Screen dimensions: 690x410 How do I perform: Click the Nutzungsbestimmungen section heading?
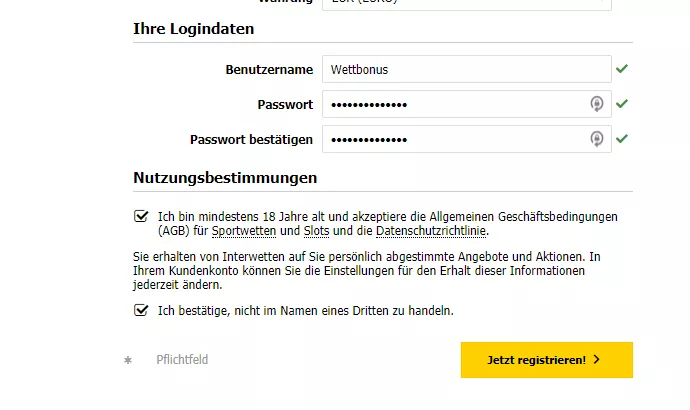pyautogui.click(x=225, y=178)
